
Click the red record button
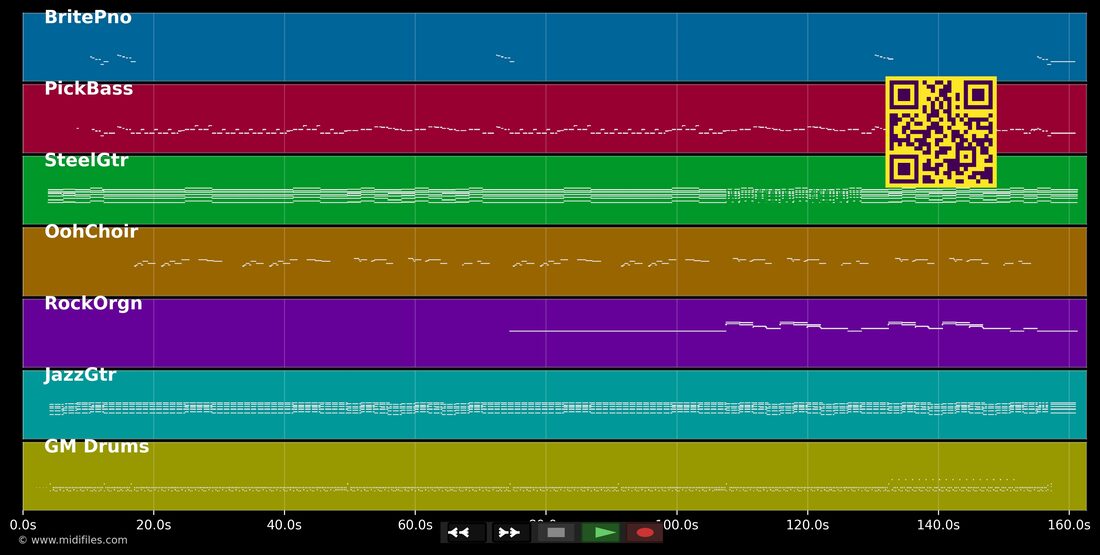tap(645, 533)
